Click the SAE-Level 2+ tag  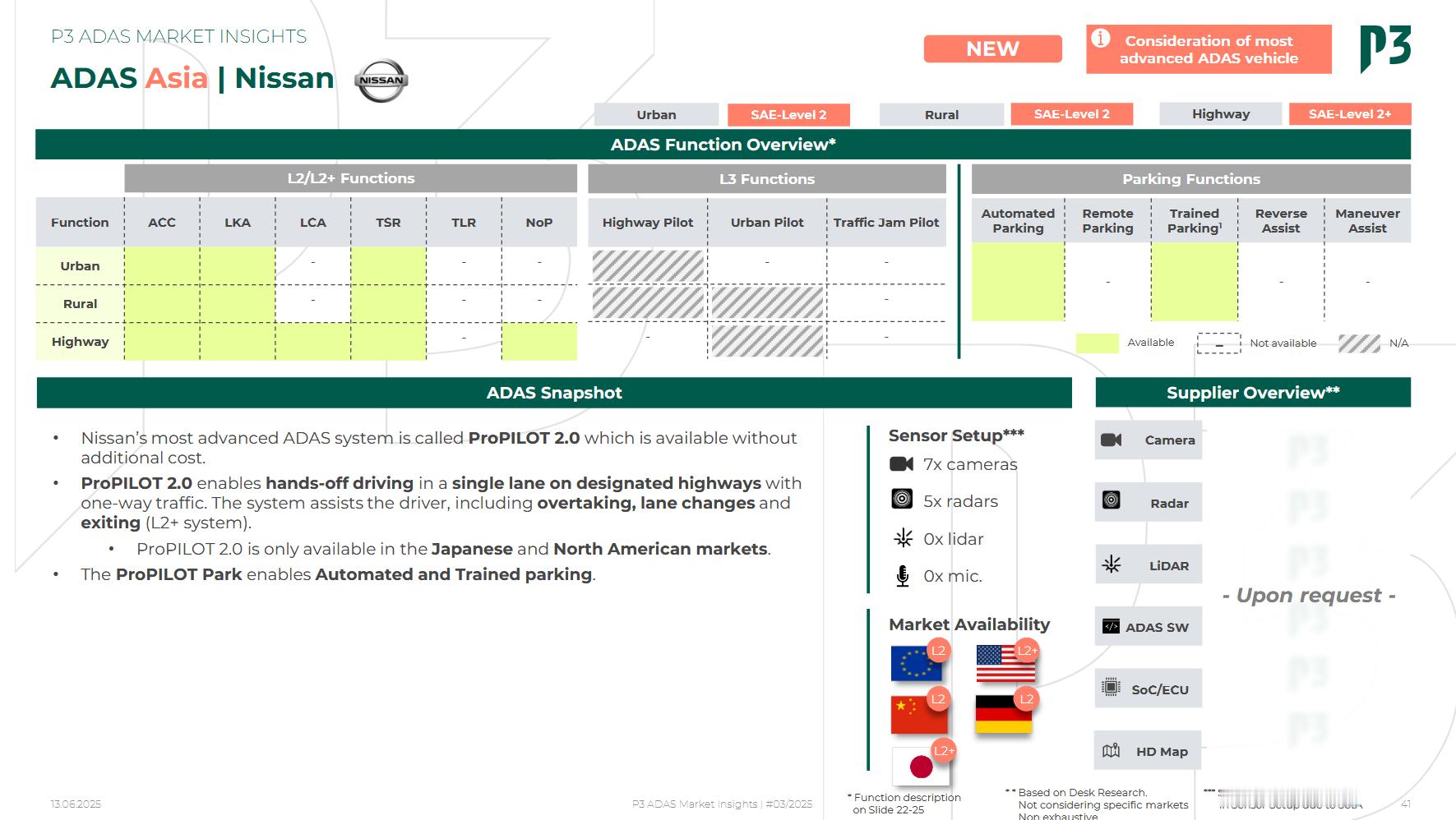[x=1350, y=114]
